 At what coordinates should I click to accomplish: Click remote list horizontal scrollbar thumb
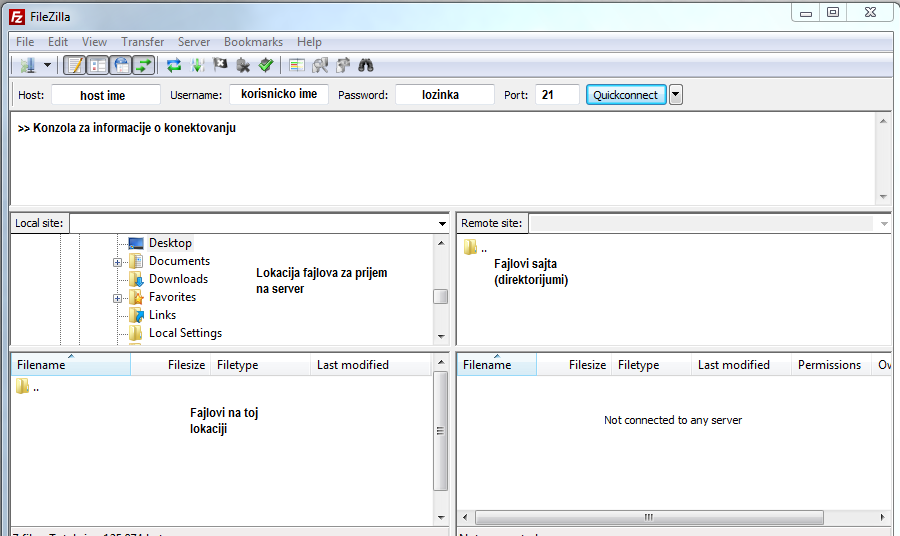[649, 517]
